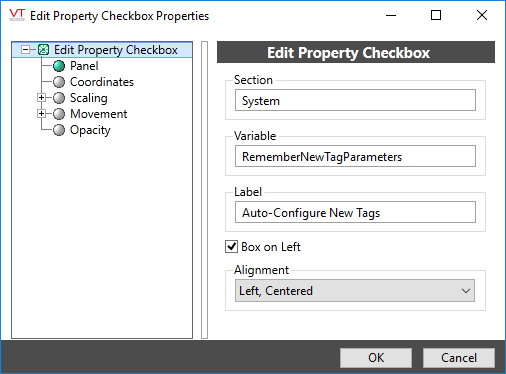
Task: Collapse the Edit Property Checkbox root node
Action: point(25,50)
